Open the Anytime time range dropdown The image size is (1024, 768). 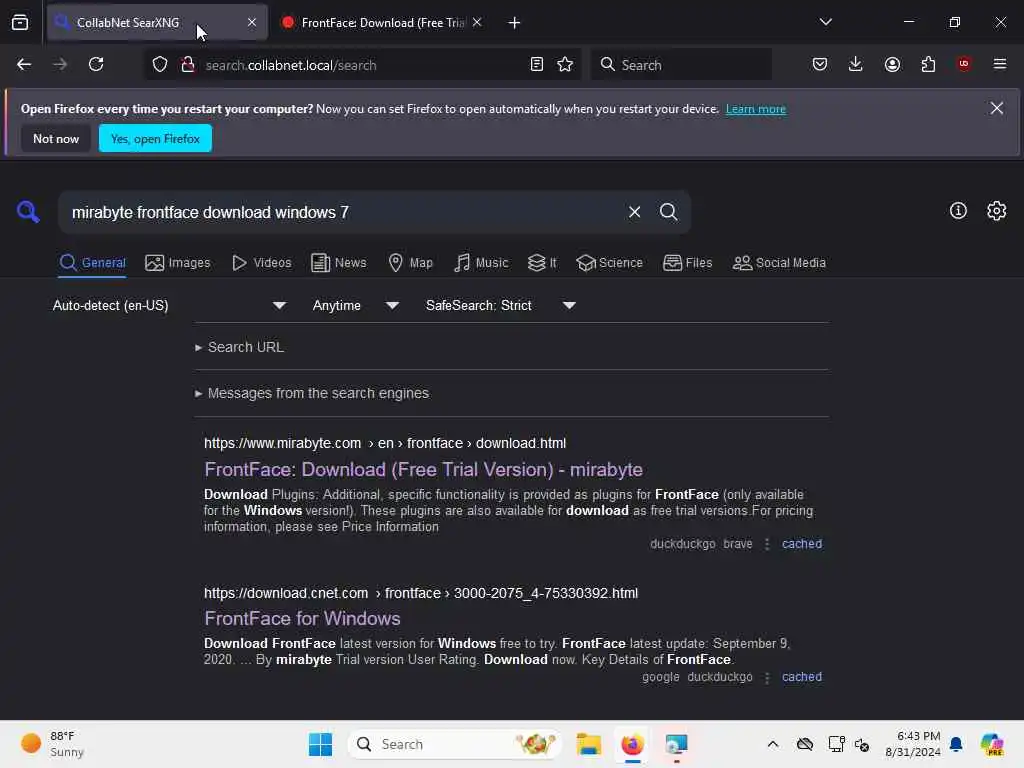pos(355,305)
